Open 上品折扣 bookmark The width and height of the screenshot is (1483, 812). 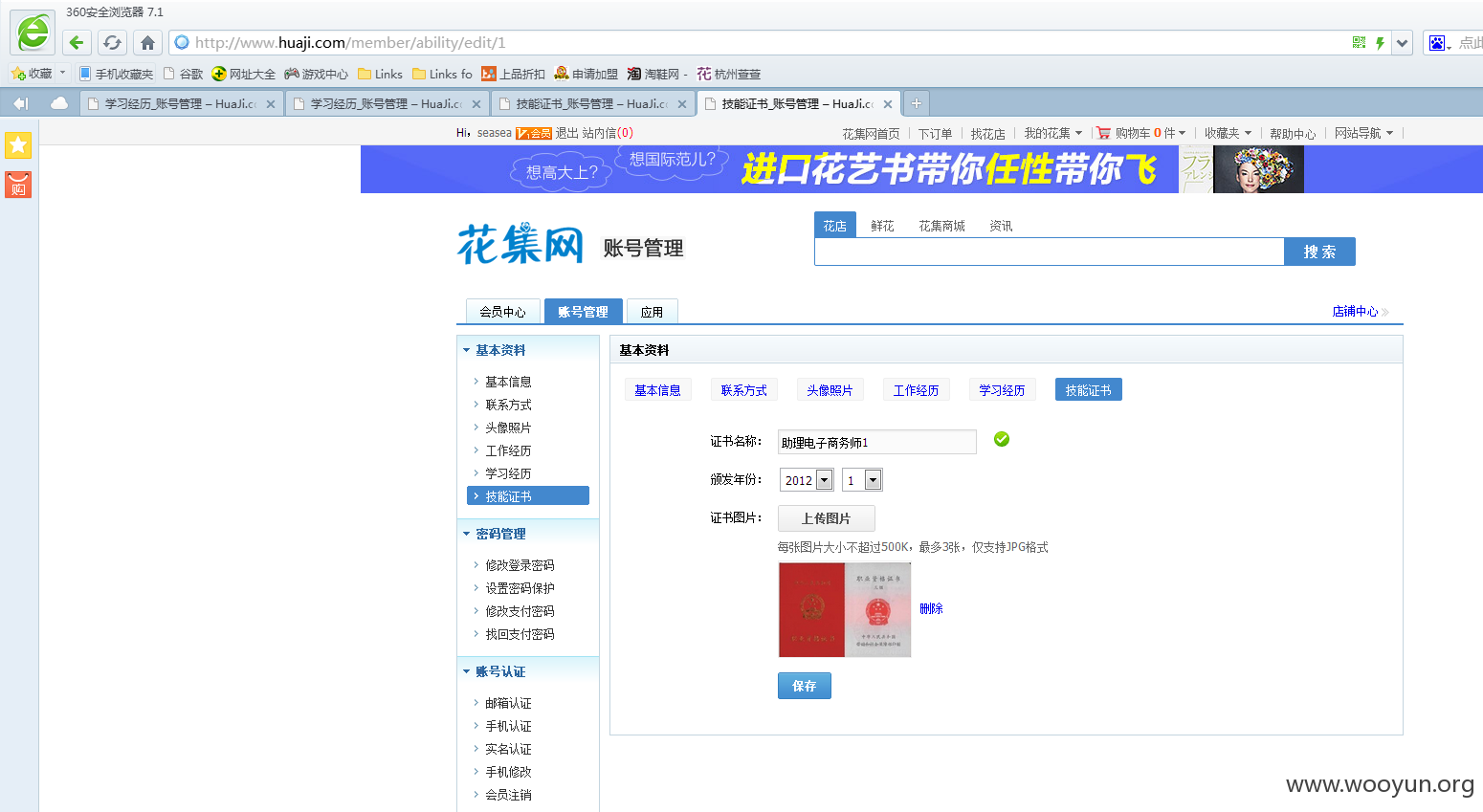tap(513, 74)
